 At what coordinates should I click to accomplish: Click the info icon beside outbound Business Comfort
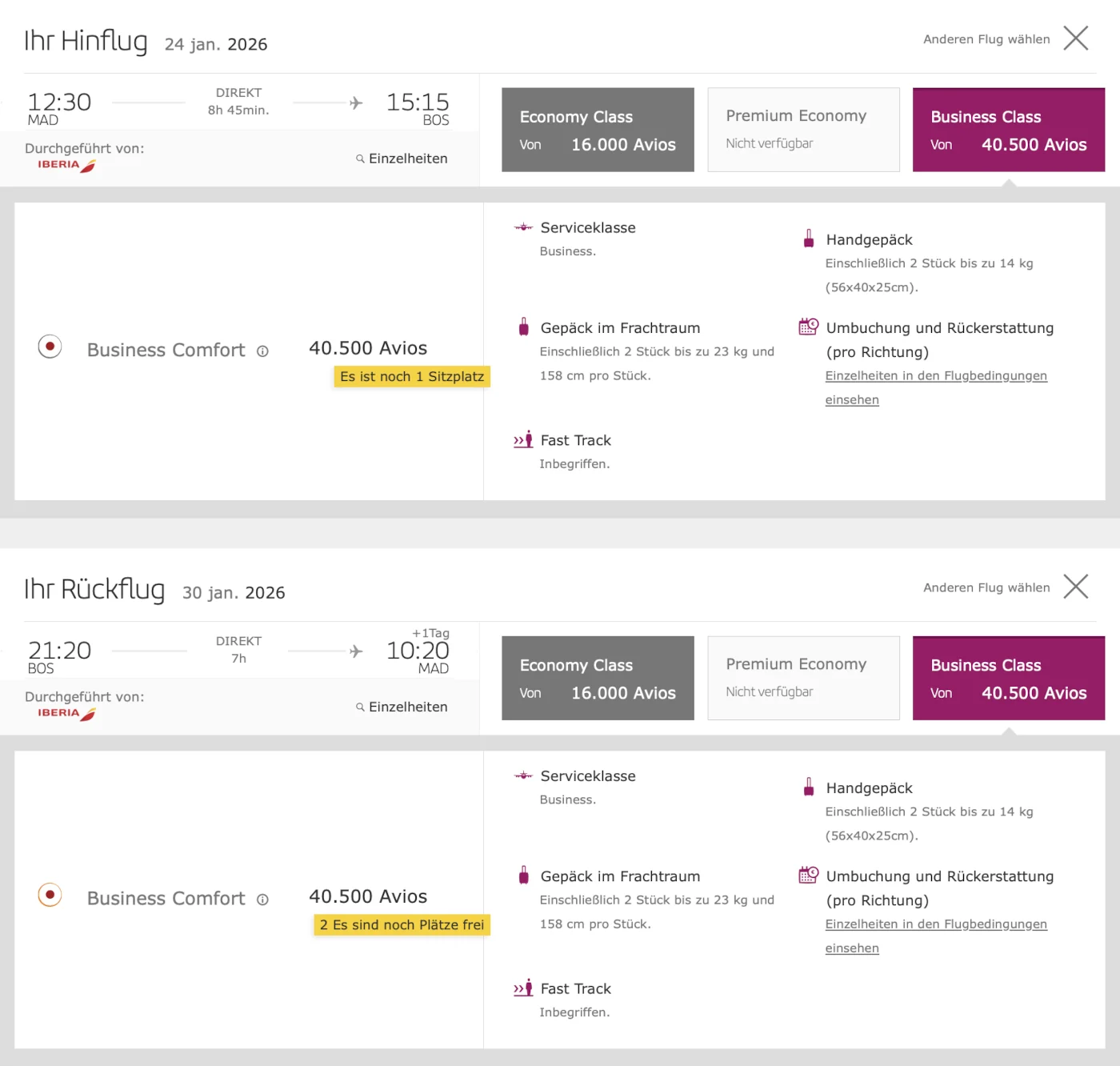[x=262, y=351]
